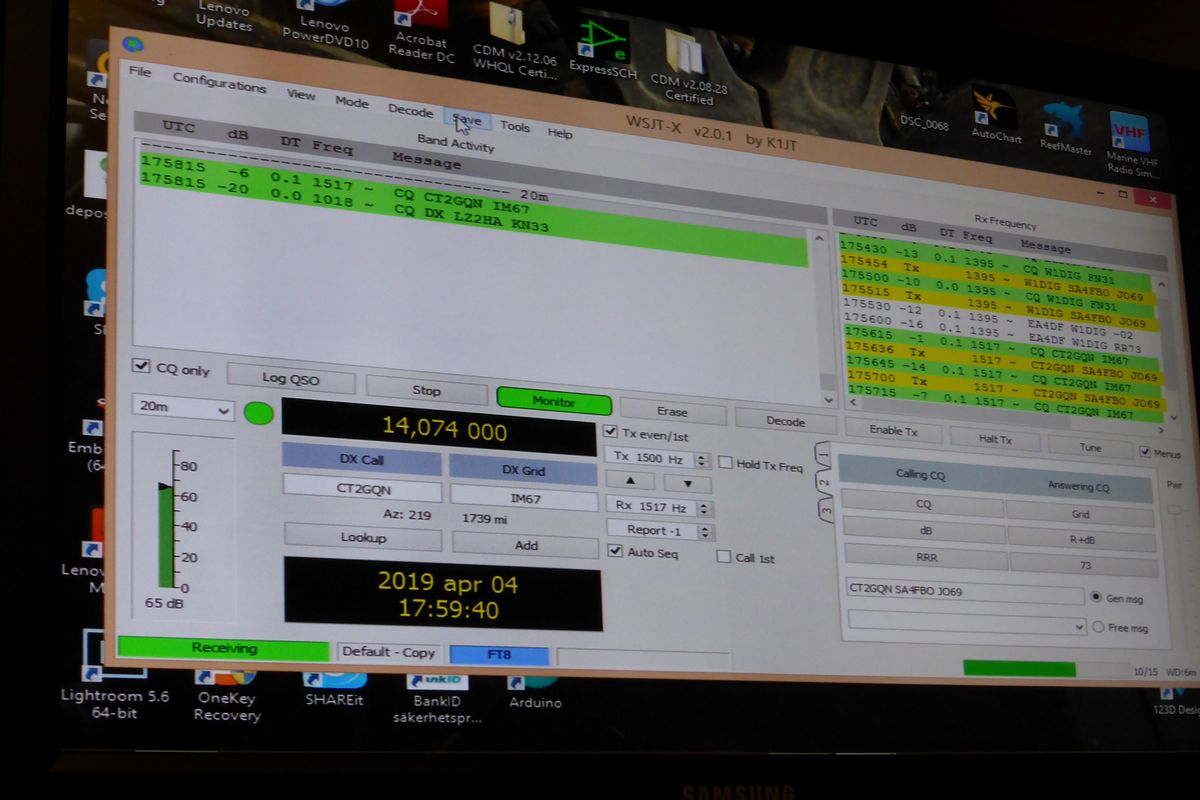Click the Add button

click(526, 544)
